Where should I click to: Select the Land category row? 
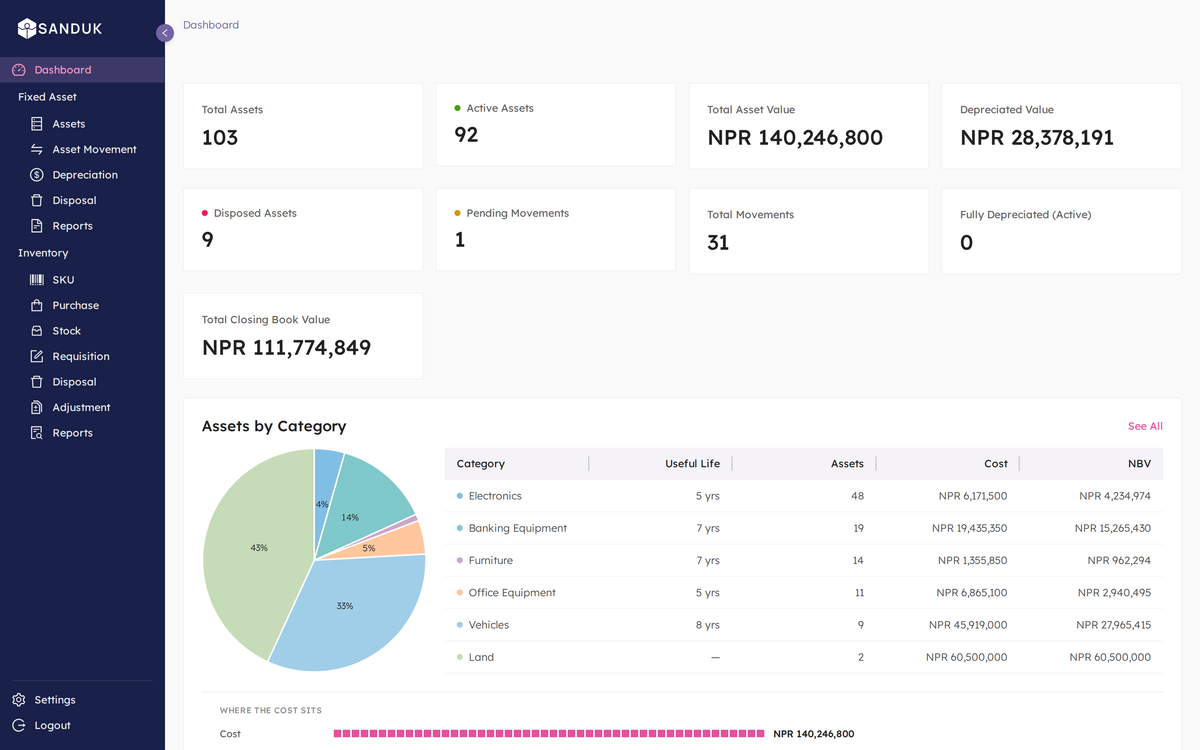(804, 657)
